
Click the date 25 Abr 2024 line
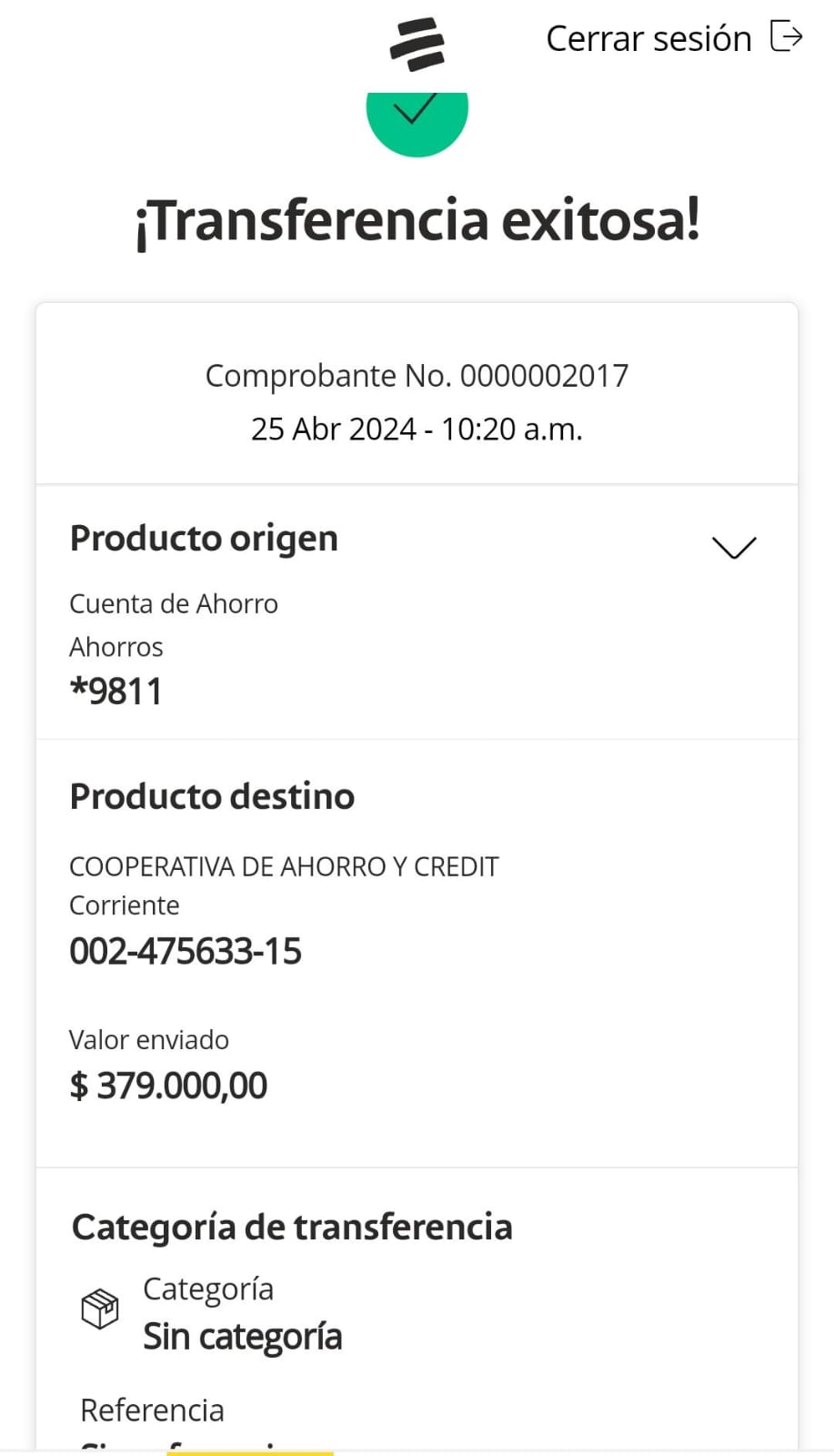click(x=417, y=429)
